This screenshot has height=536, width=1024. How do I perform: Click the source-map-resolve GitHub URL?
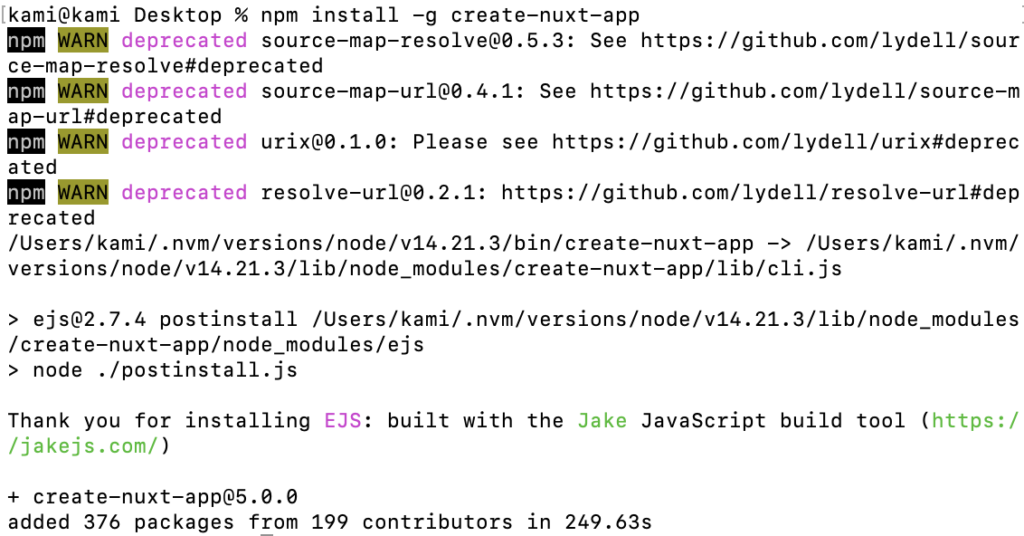[829, 40]
